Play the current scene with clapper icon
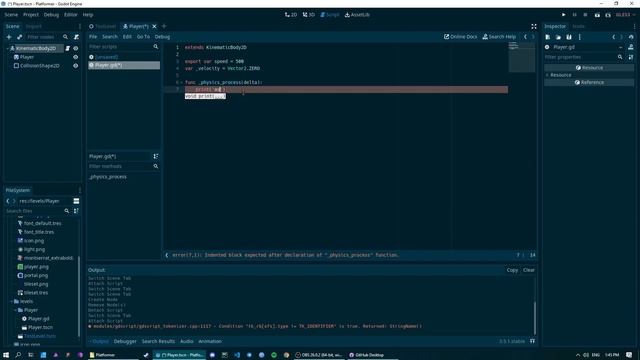 coord(597,15)
